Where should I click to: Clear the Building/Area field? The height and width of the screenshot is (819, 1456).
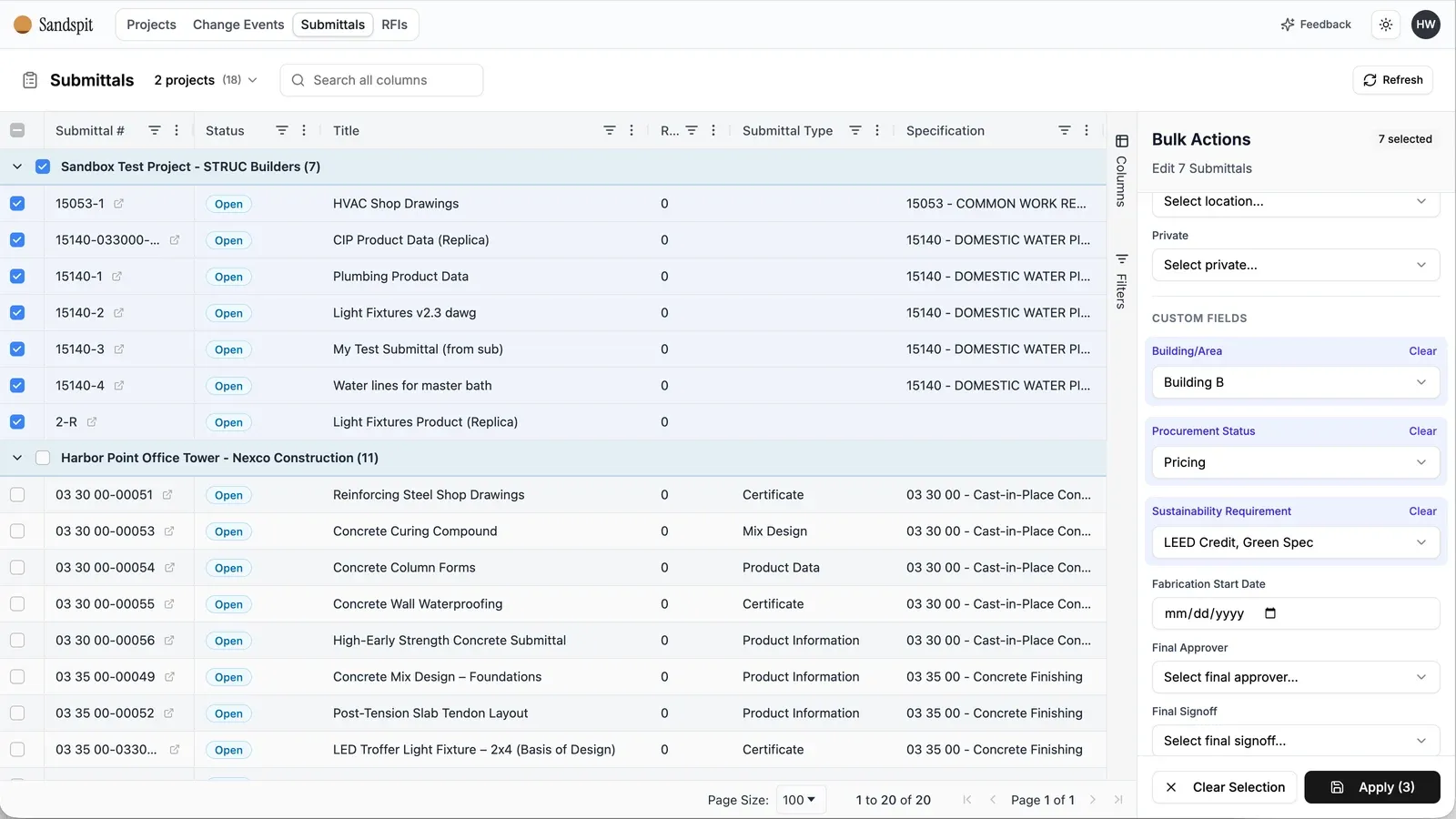click(x=1422, y=351)
